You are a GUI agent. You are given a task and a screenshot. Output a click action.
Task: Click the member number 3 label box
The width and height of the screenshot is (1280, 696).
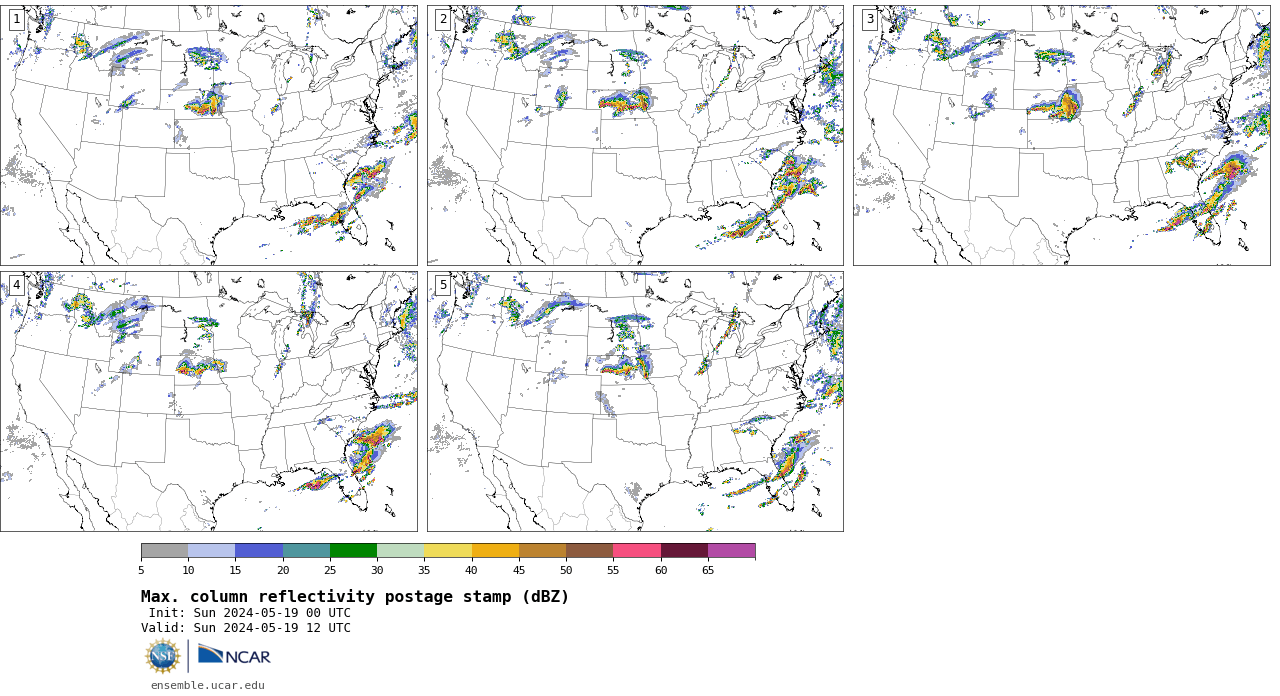[x=870, y=19]
